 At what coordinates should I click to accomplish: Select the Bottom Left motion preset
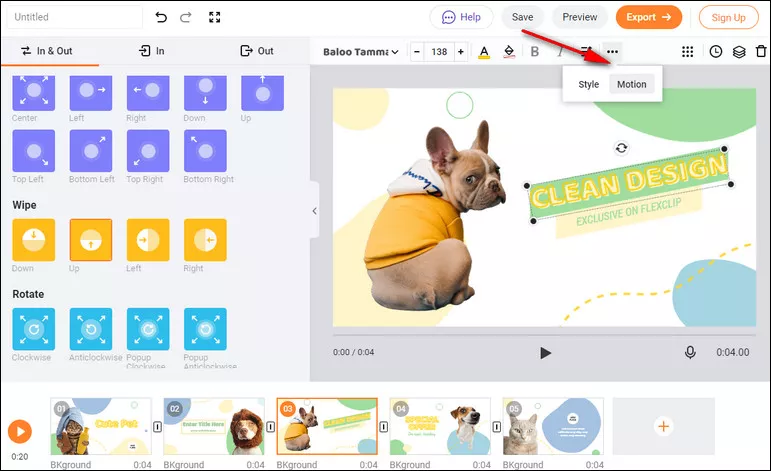[91, 150]
